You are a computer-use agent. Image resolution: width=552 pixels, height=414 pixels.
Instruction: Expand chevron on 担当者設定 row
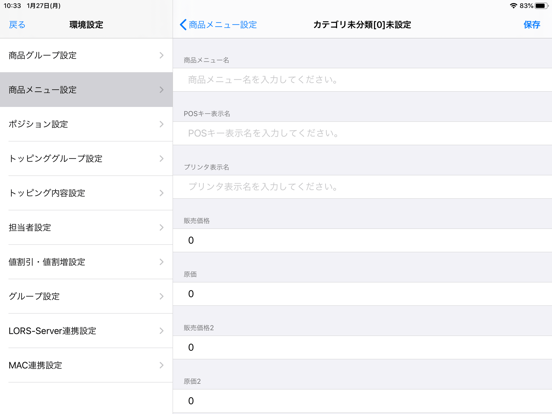161,228
